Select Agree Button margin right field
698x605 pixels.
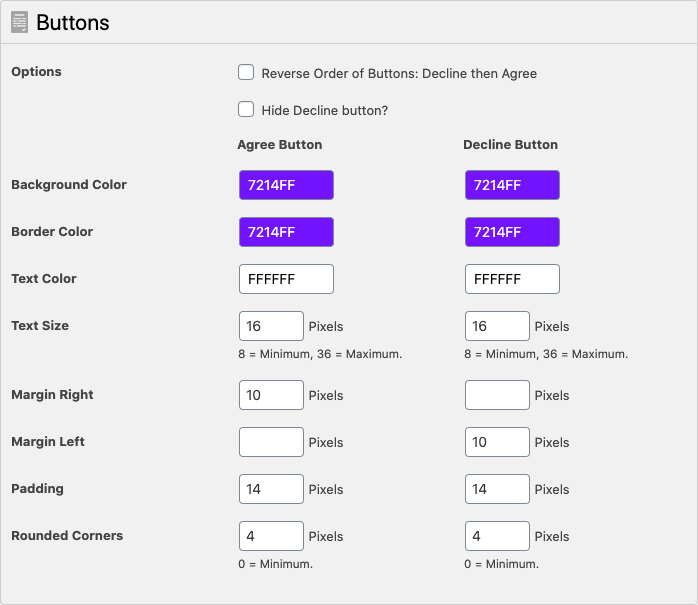point(271,395)
